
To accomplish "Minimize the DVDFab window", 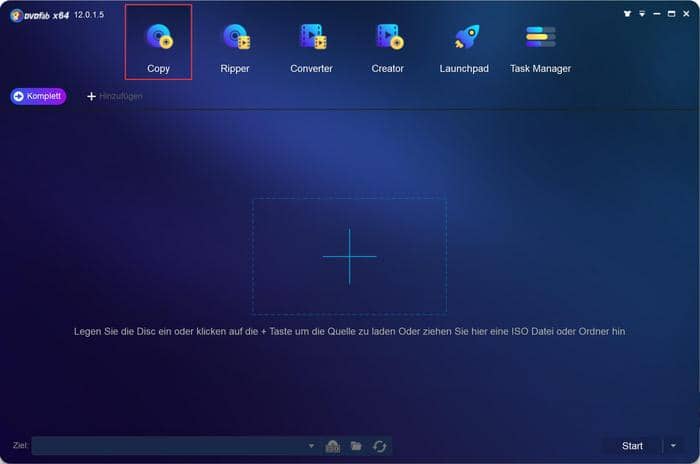I will pos(659,15).
